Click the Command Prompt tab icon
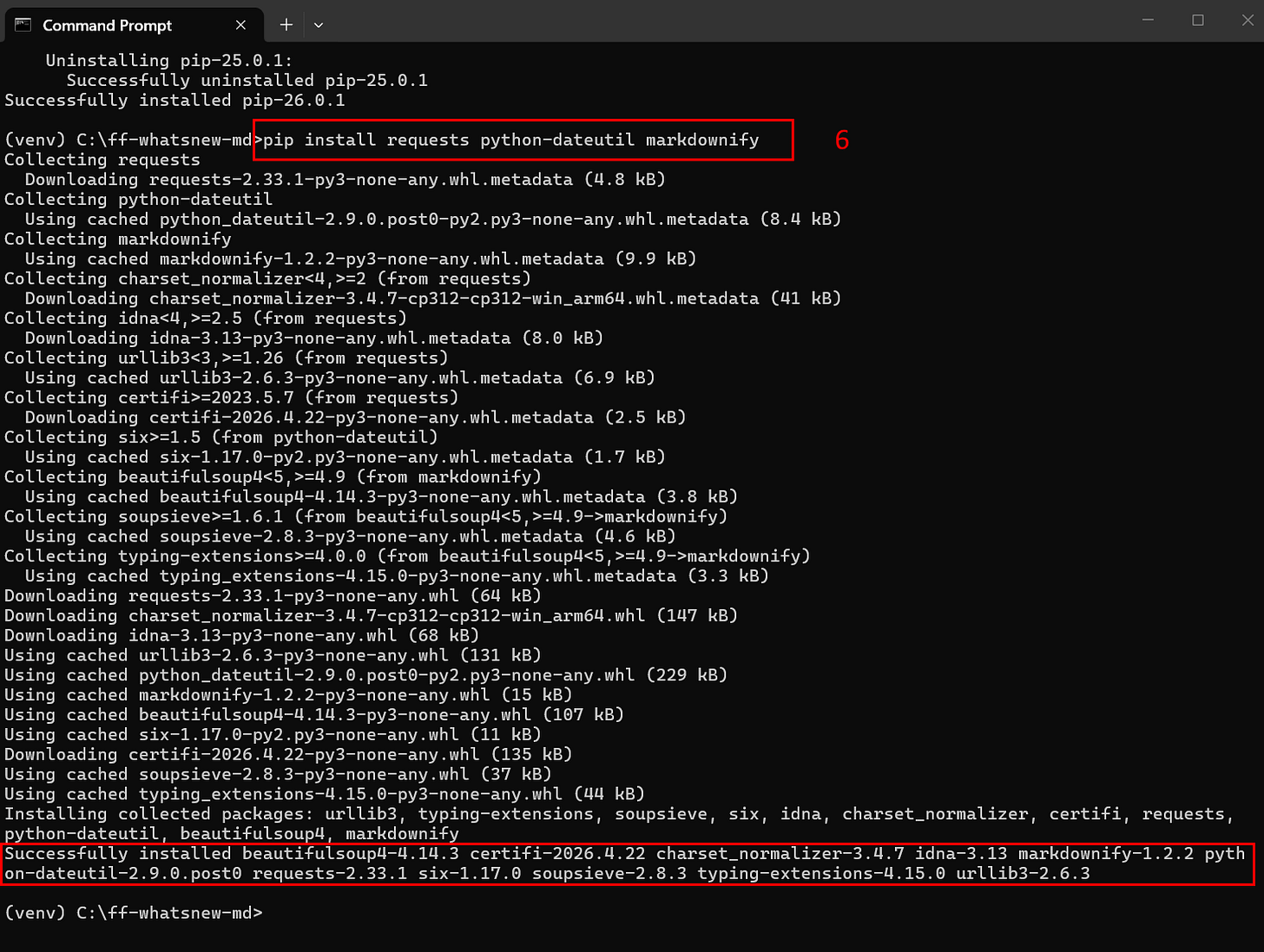Screen dimensions: 1264x952 click(23, 25)
